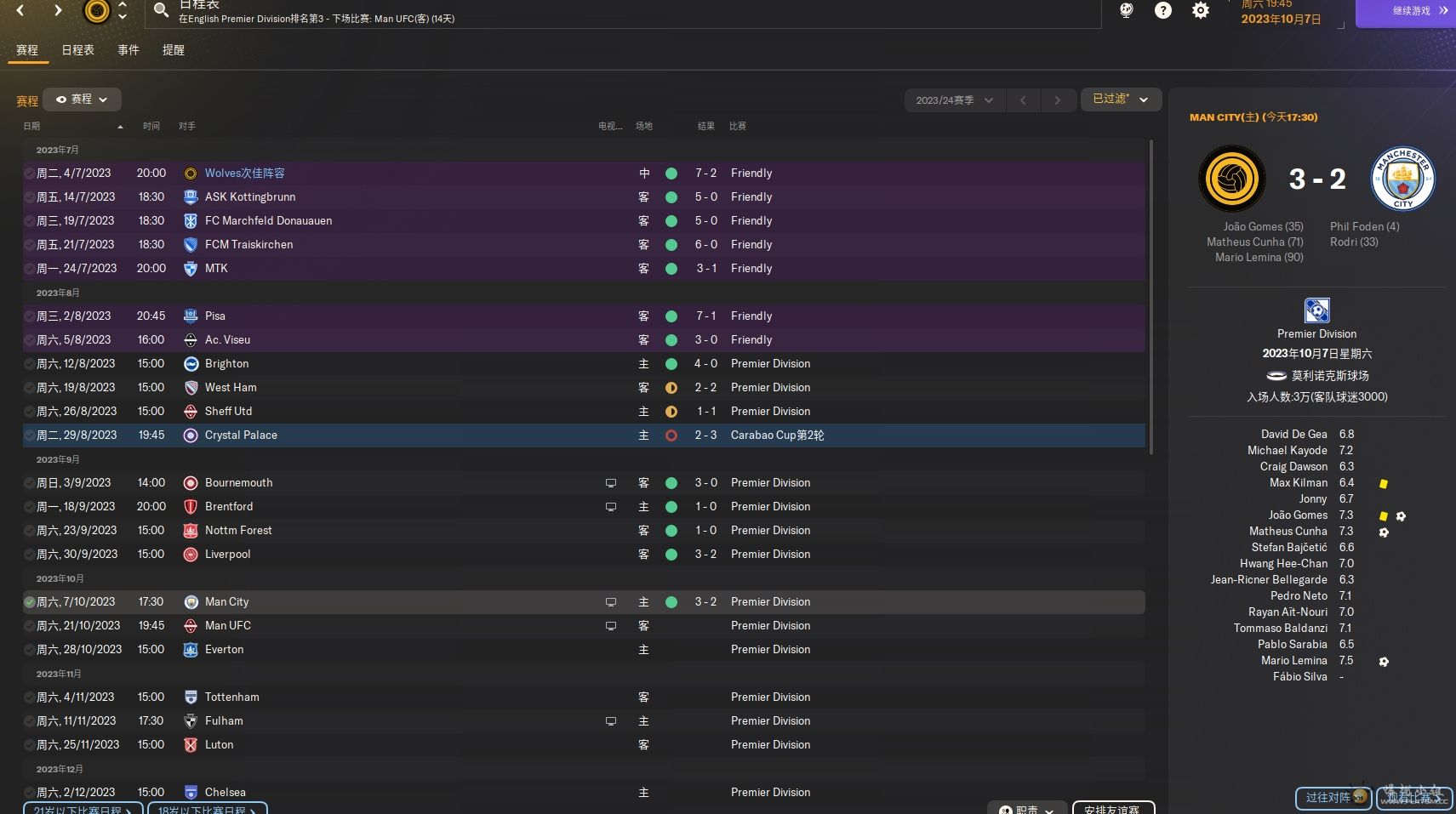Image resolution: width=1456 pixels, height=814 pixels.
Task: Select the Bournemouth fixture row checkbox
Action: [29, 482]
